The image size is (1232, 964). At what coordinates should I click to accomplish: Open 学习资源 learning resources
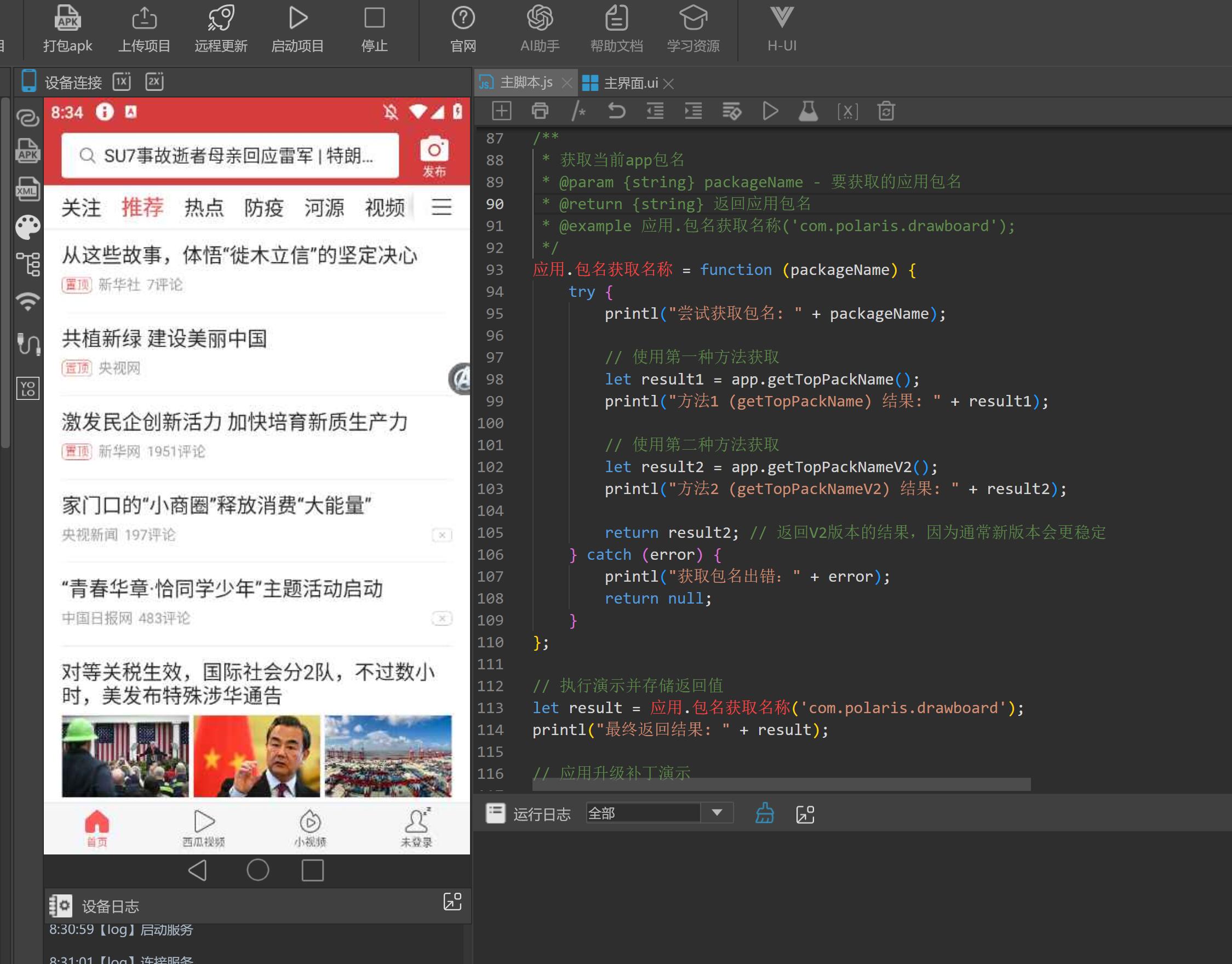click(693, 28)
